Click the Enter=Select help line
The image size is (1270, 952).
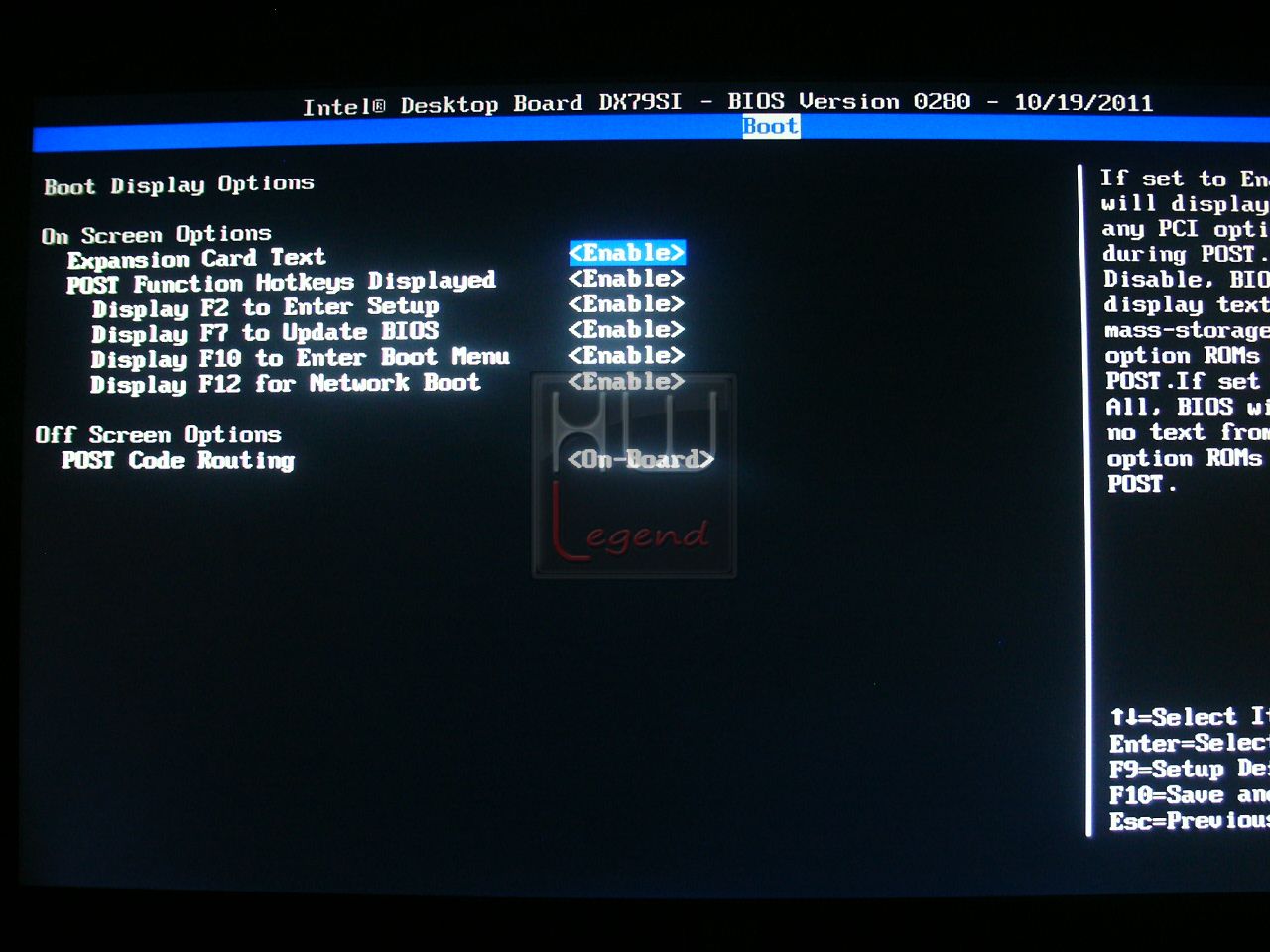point(1190,744)
